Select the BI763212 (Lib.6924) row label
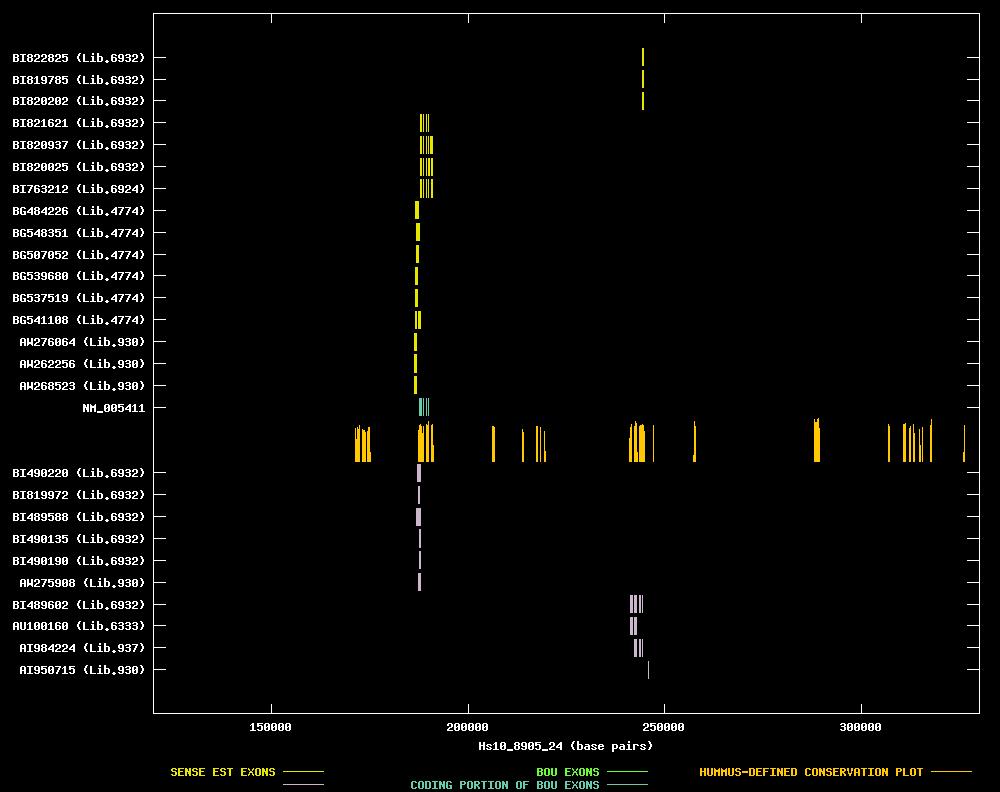The image size is (1000, 792). coord(78,189)
